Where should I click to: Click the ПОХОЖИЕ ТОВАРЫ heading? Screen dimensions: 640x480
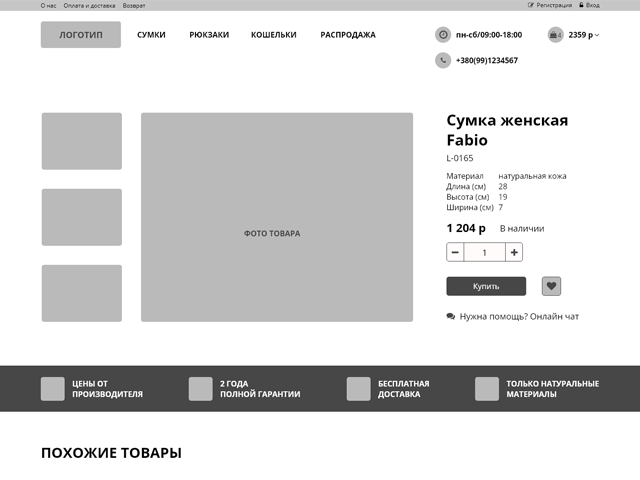111,453
